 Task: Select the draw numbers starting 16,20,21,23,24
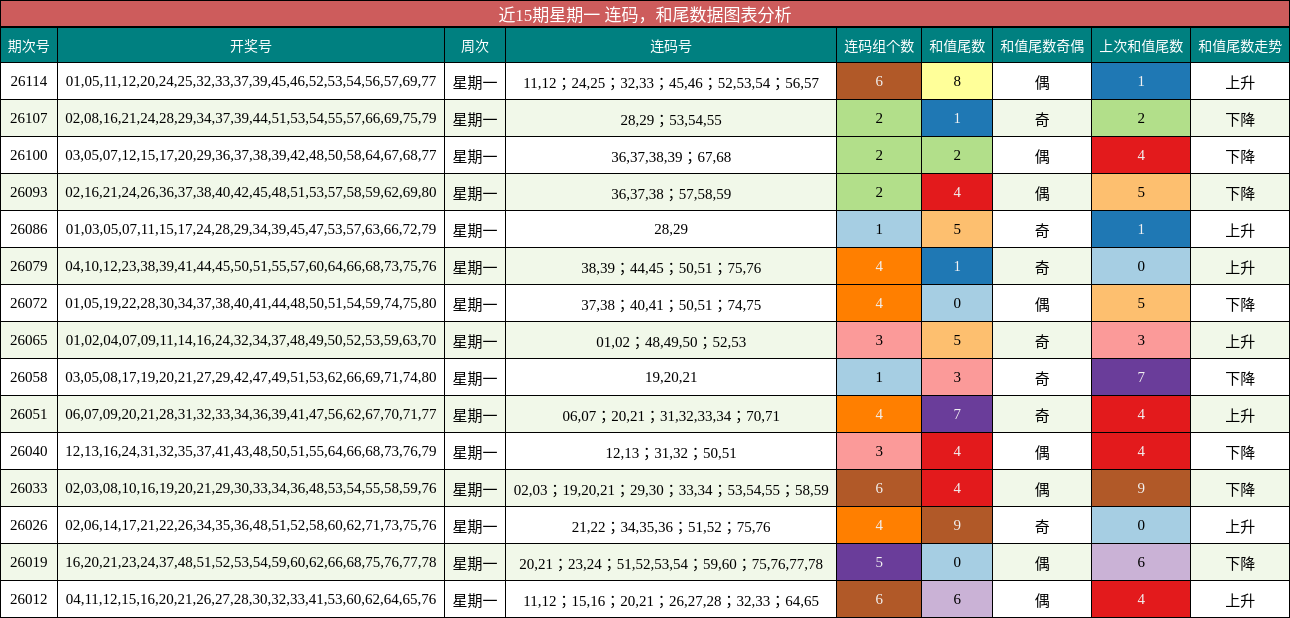[x=251, y=562]
